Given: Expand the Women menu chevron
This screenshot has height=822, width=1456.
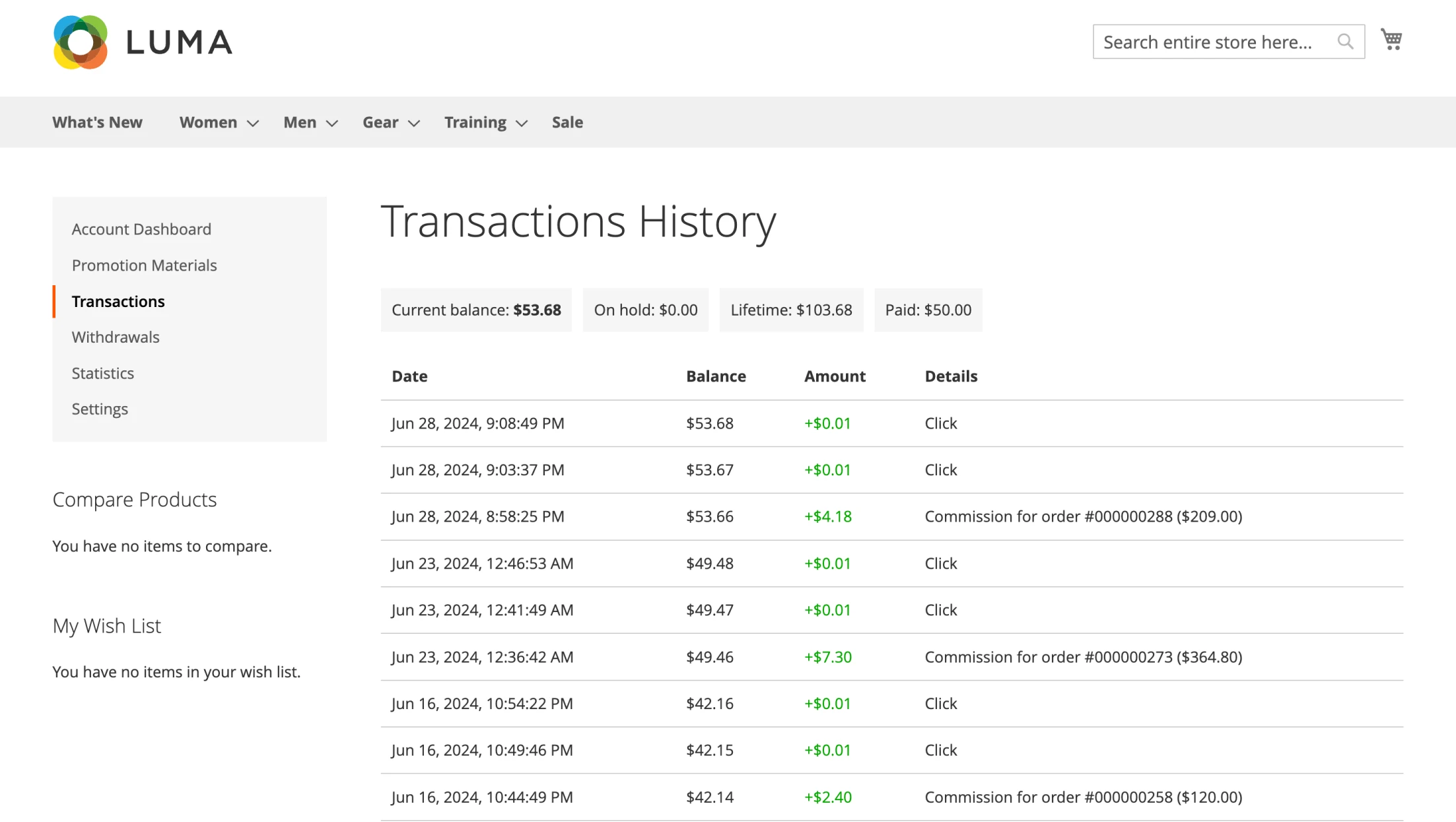Looking at the screenshot, I should 253,123.
